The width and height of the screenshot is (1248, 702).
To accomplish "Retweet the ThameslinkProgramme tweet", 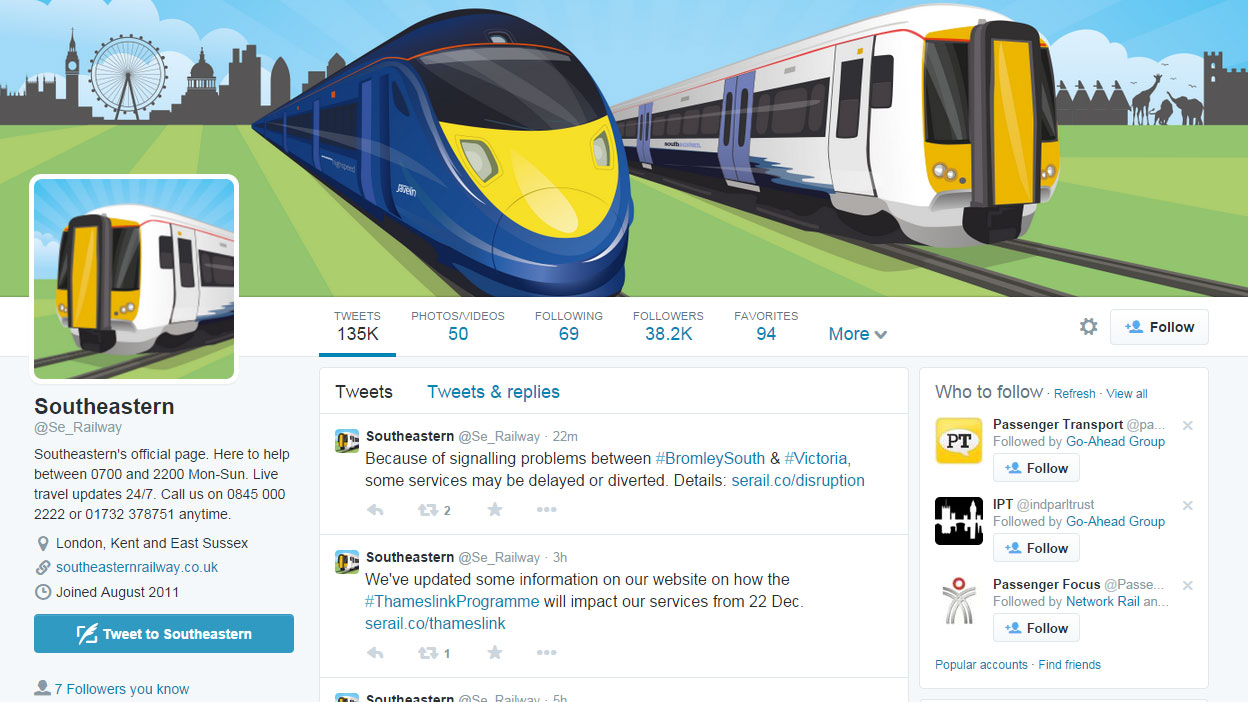I will click(434, 654).
